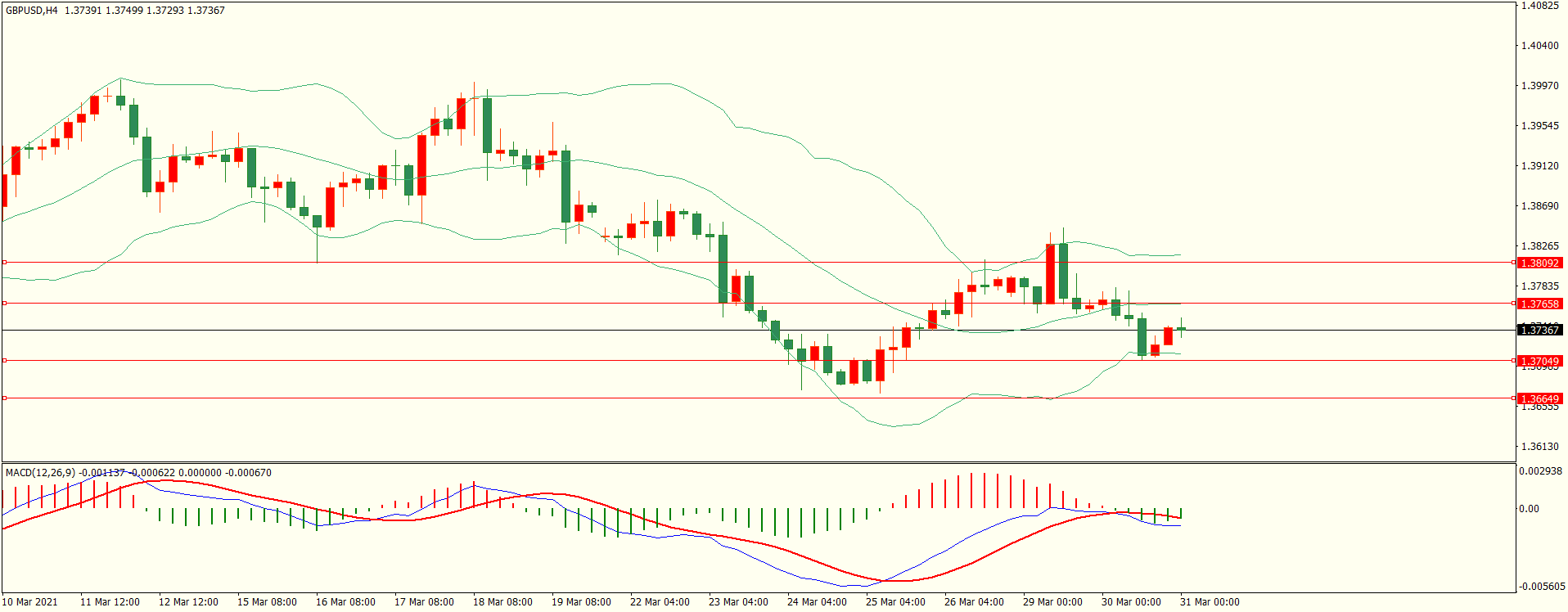Click the GBPUSD,H4 symbol header text
This screenshot has width=1568, height=612.
(32, 11)
